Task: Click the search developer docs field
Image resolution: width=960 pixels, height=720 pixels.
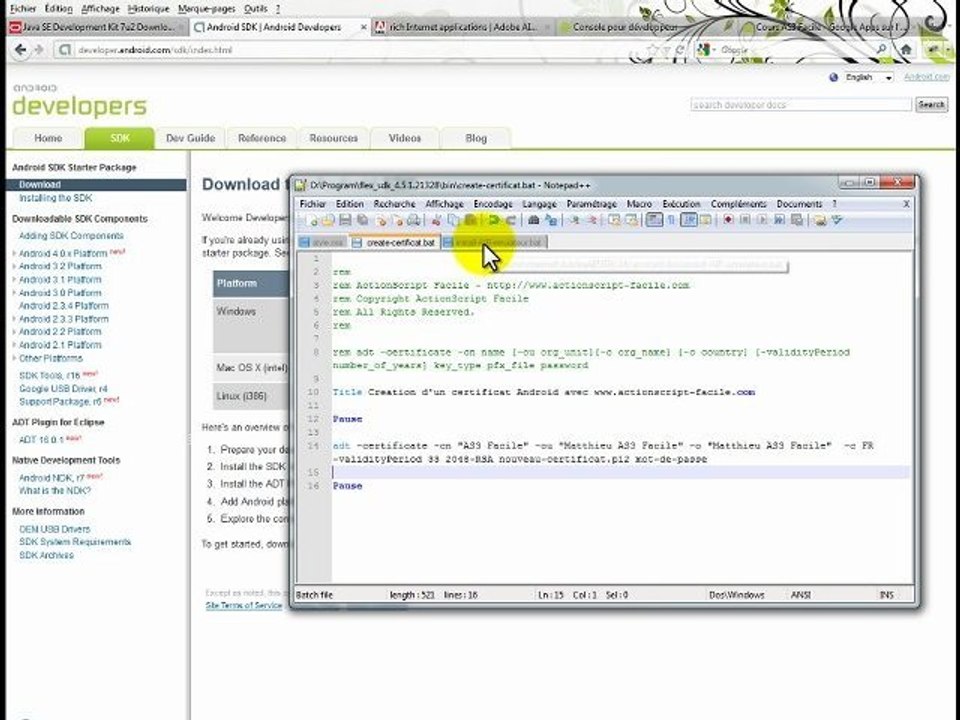Action: coord(801,105)
